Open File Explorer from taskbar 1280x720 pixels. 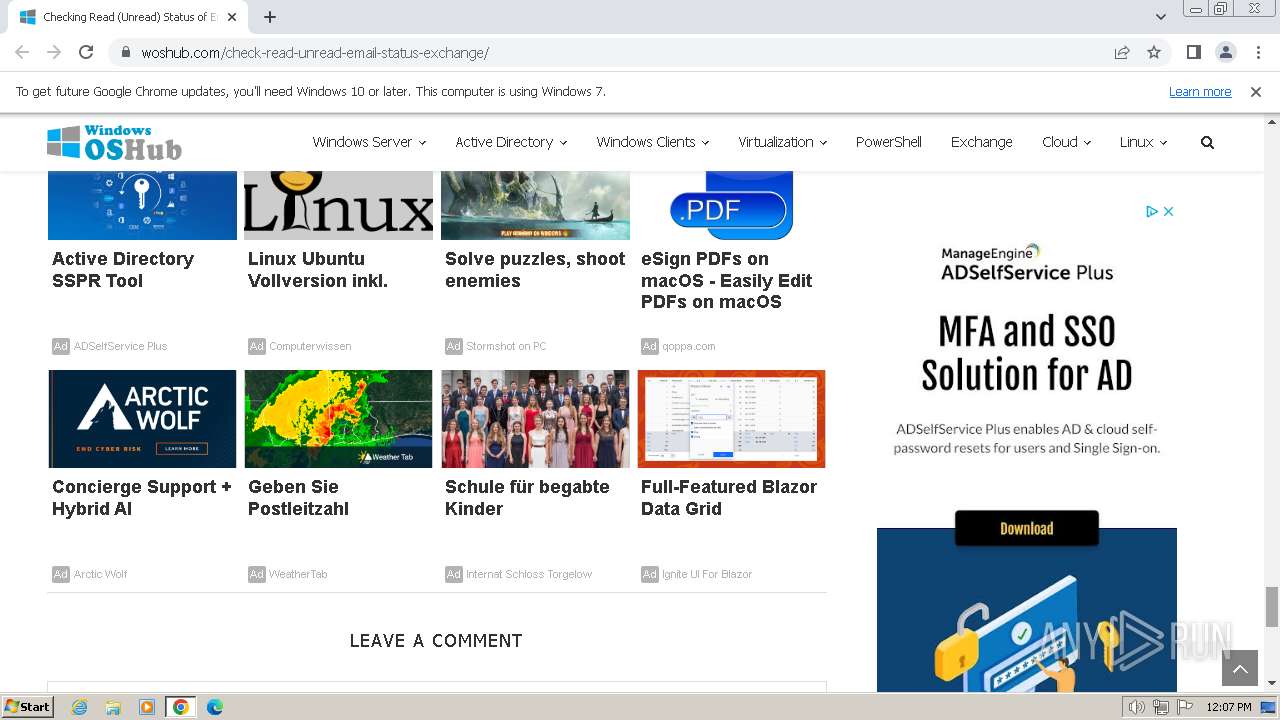tap(113, 707)
